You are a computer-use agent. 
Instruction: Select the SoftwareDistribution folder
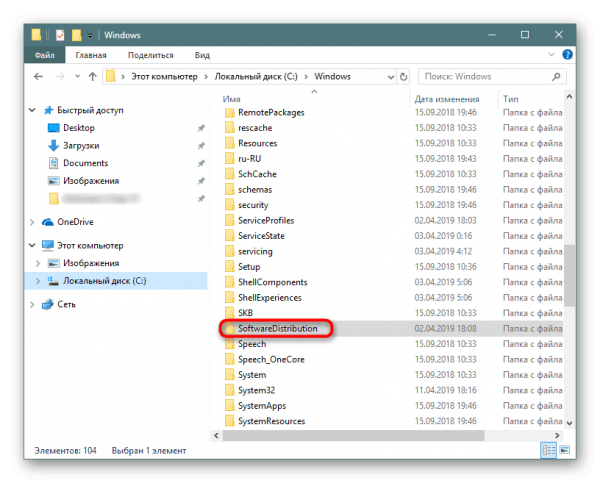coord(277,329)
